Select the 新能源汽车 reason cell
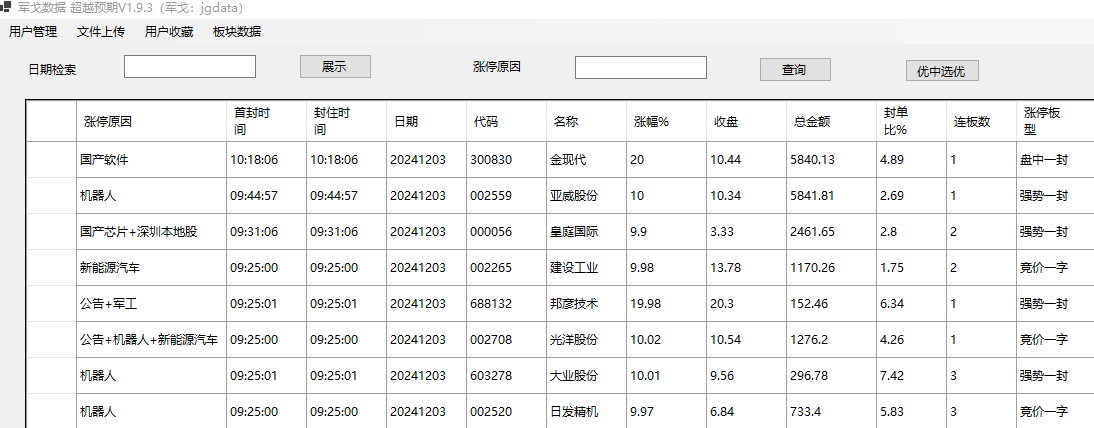The height and width of the screenshot is (428, 1094). click(151, 268)
